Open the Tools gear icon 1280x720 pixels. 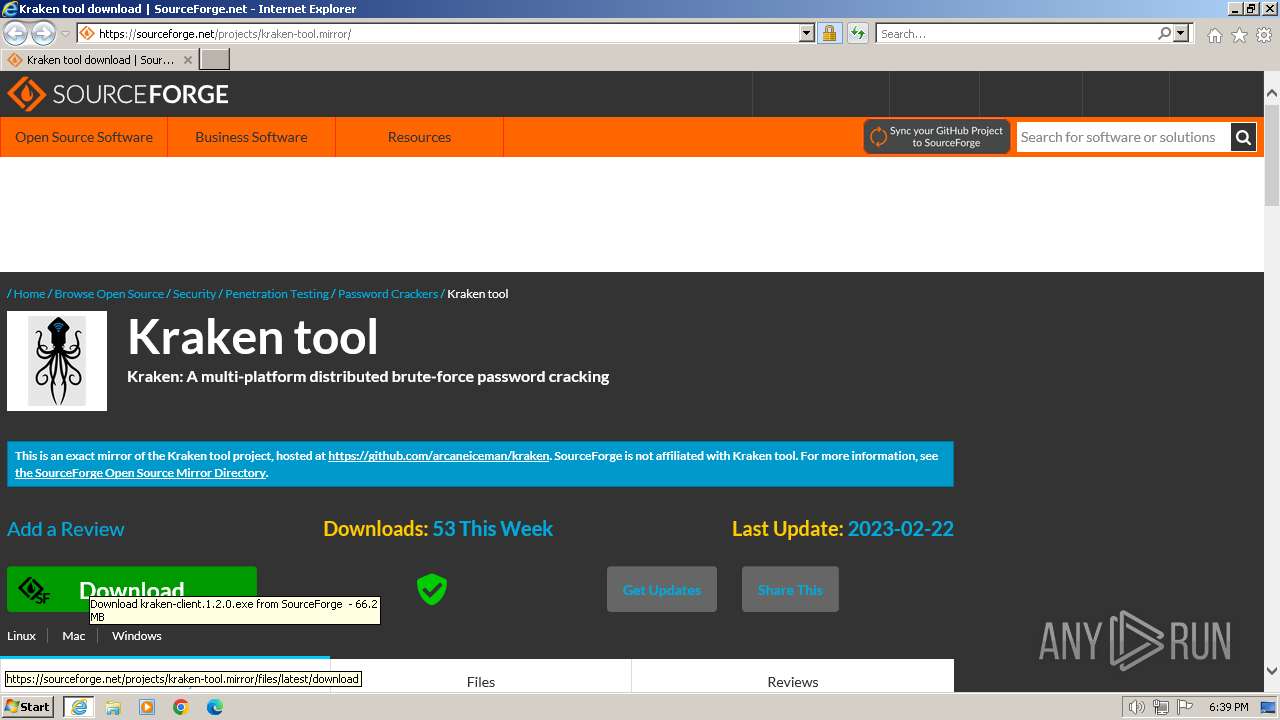(1264, 35)
